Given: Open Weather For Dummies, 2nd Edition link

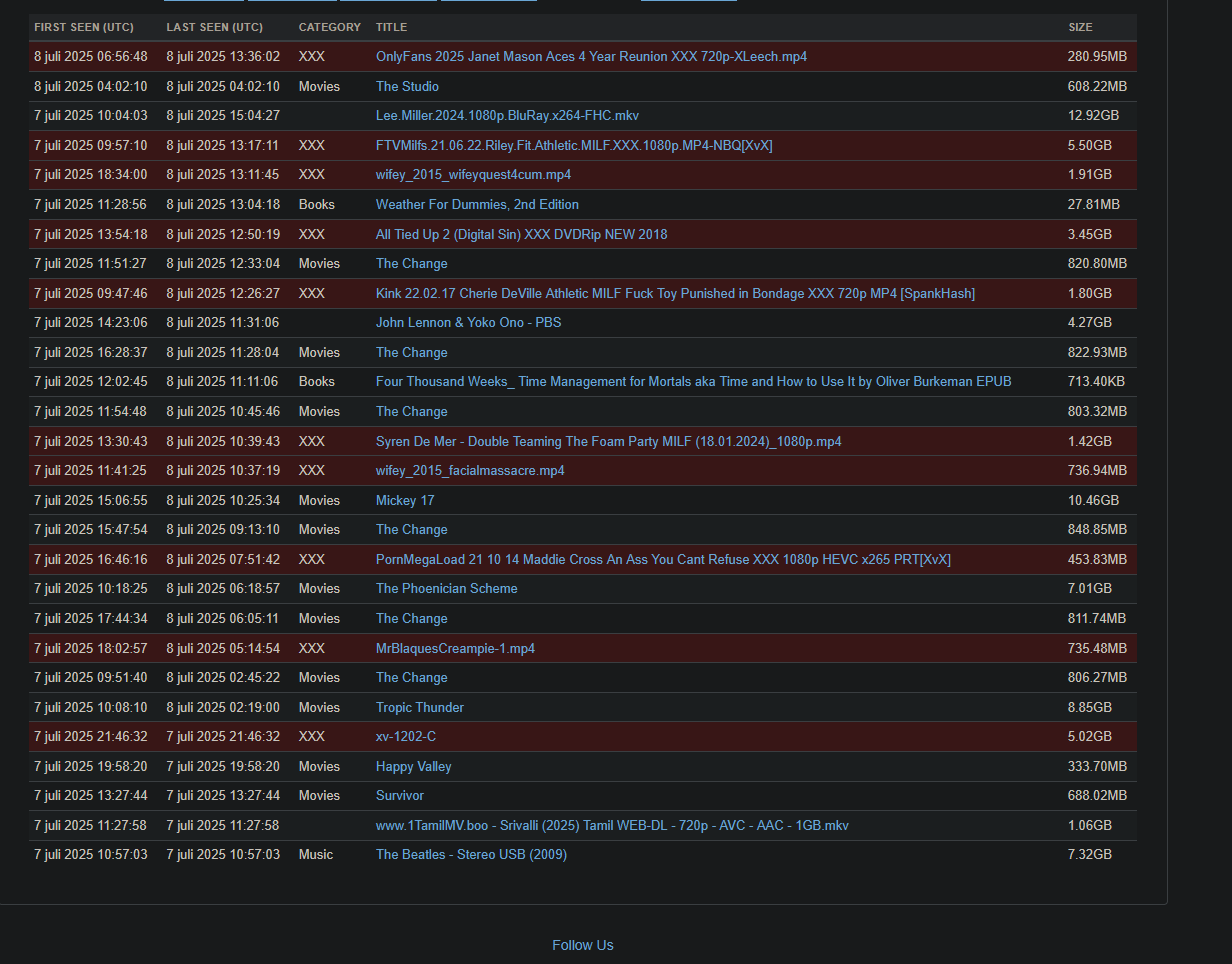Looking at the screenshot, I should pos(477,205).
